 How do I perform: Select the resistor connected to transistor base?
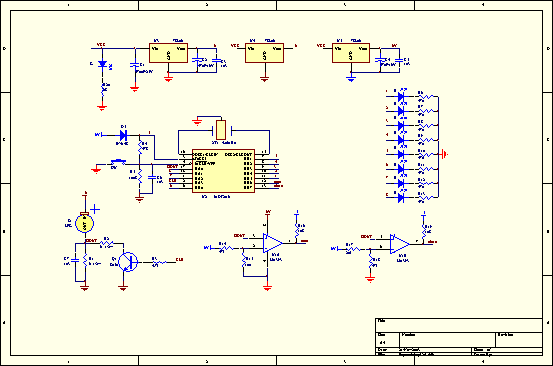click(159, 262)
